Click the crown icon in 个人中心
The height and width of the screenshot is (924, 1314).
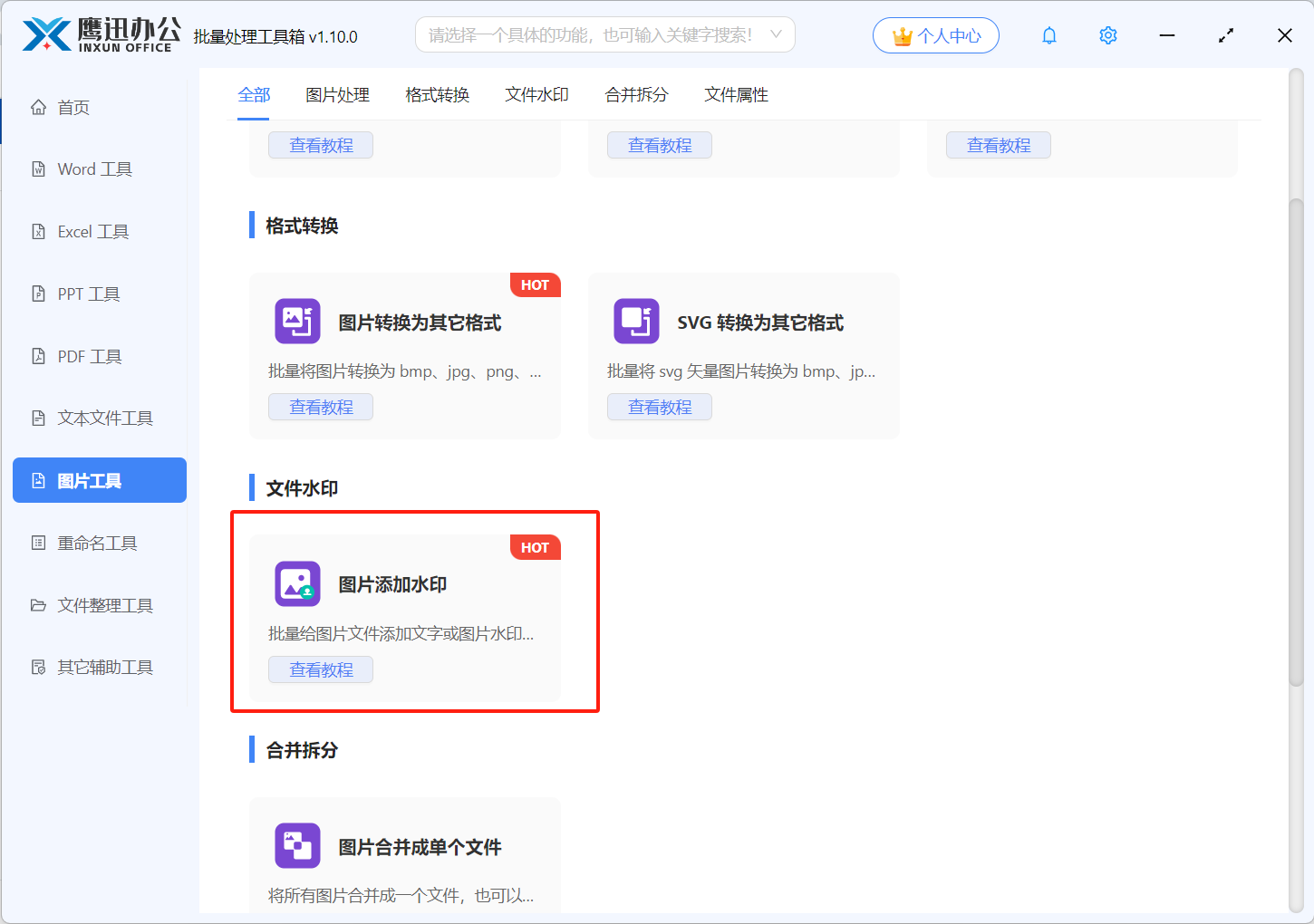point(903,36)
